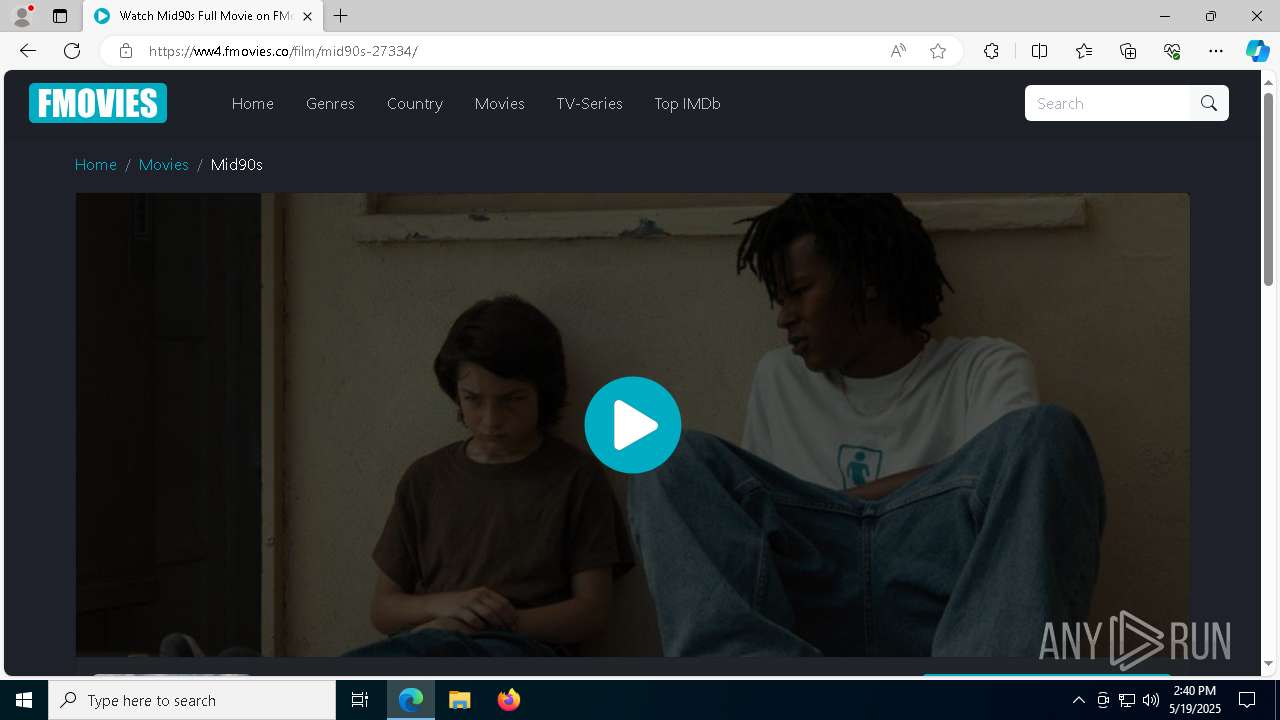Viewport: 1280px width, 720px height.
Task: Open the Read aloud feature
Action: point(898,51)
